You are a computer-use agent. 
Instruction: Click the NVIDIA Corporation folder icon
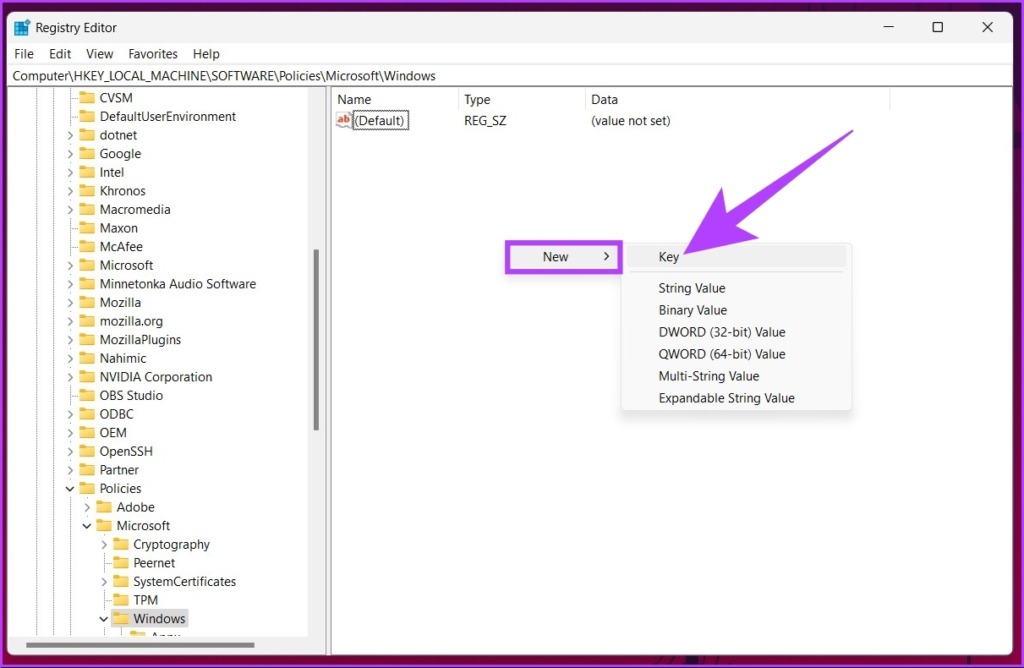(x=87, y=377)
